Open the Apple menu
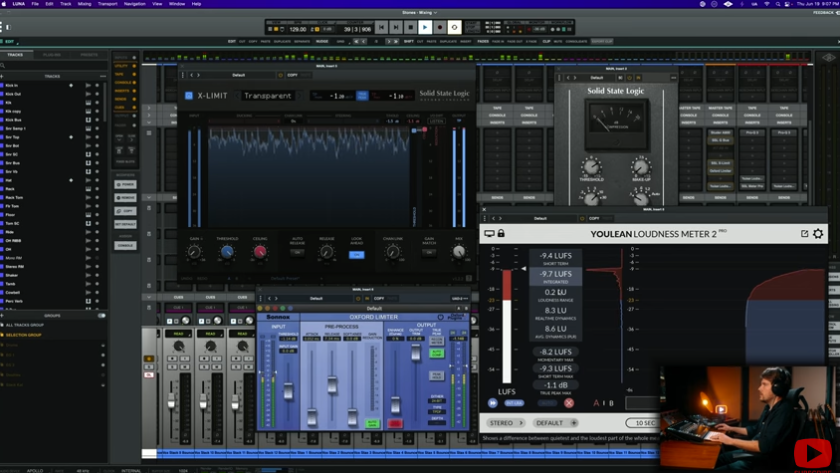The width and height of the screenshot is (840, 473). 4,4
